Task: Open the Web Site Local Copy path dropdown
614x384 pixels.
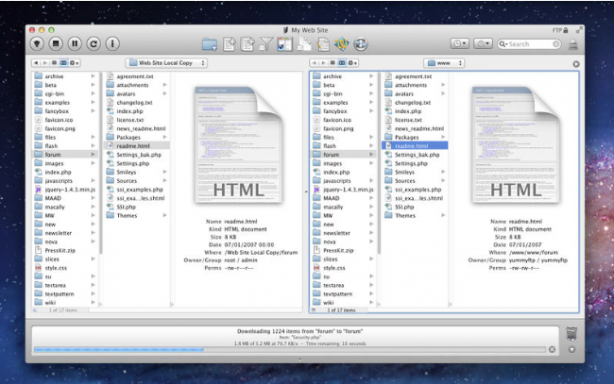Action: click(x=166, y=63)
